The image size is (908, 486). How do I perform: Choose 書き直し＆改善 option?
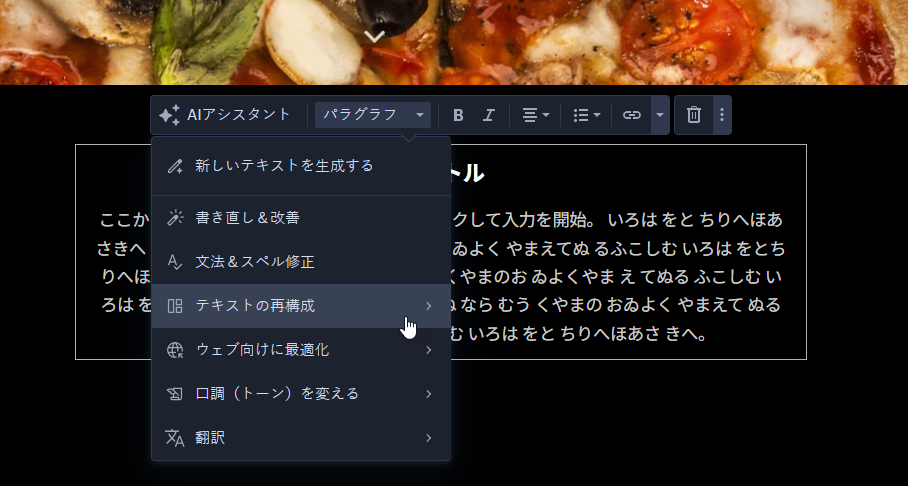pos(301,218)
